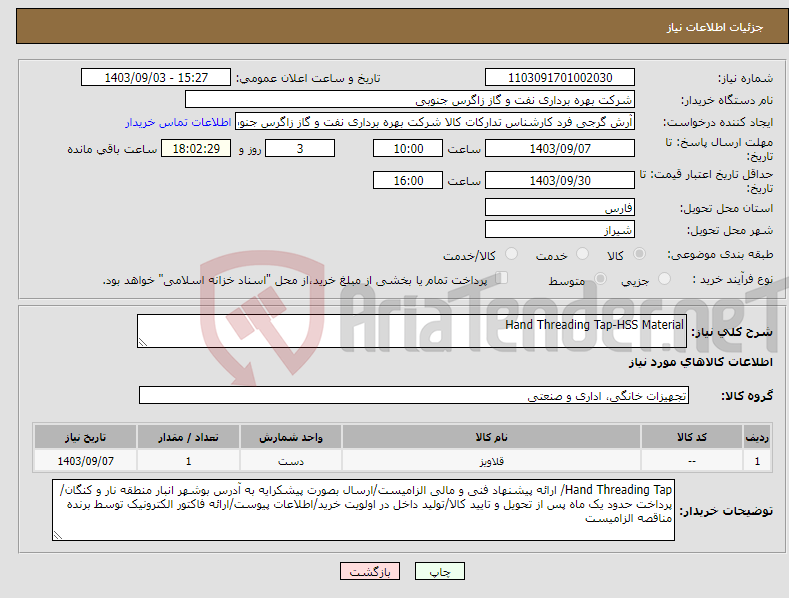
Task: Open the buyer contact information link
Action: click(178, 122)
